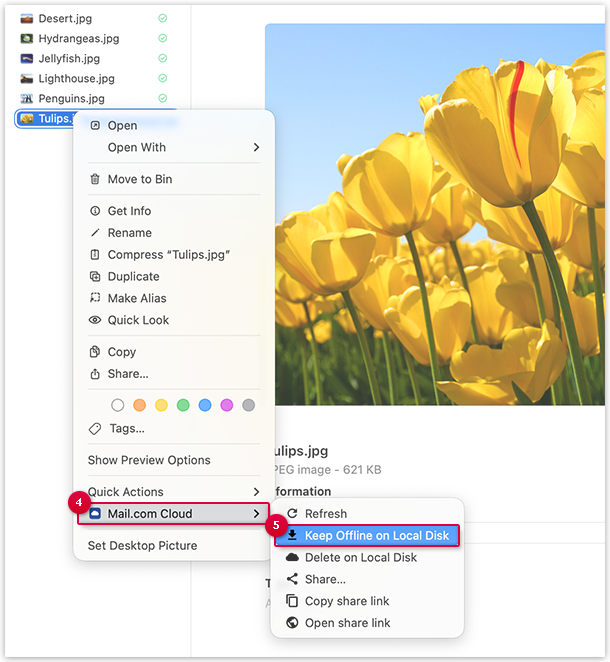Image resolution: width=610 pixels, height=662 pixels.
Task: Select the Lighthouse.jpg file in the list
Action: click(76, 79)
